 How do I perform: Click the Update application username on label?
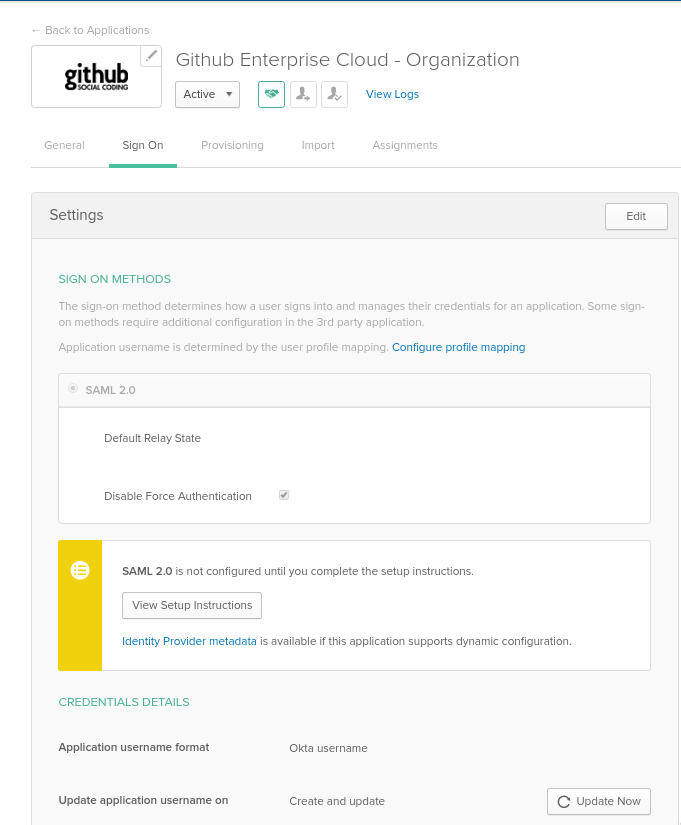click(143, 800)
